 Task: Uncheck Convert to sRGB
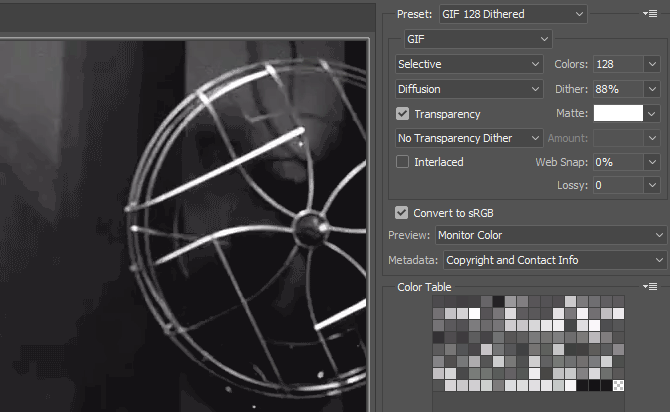pyautogui.click(x=401, y=212)
